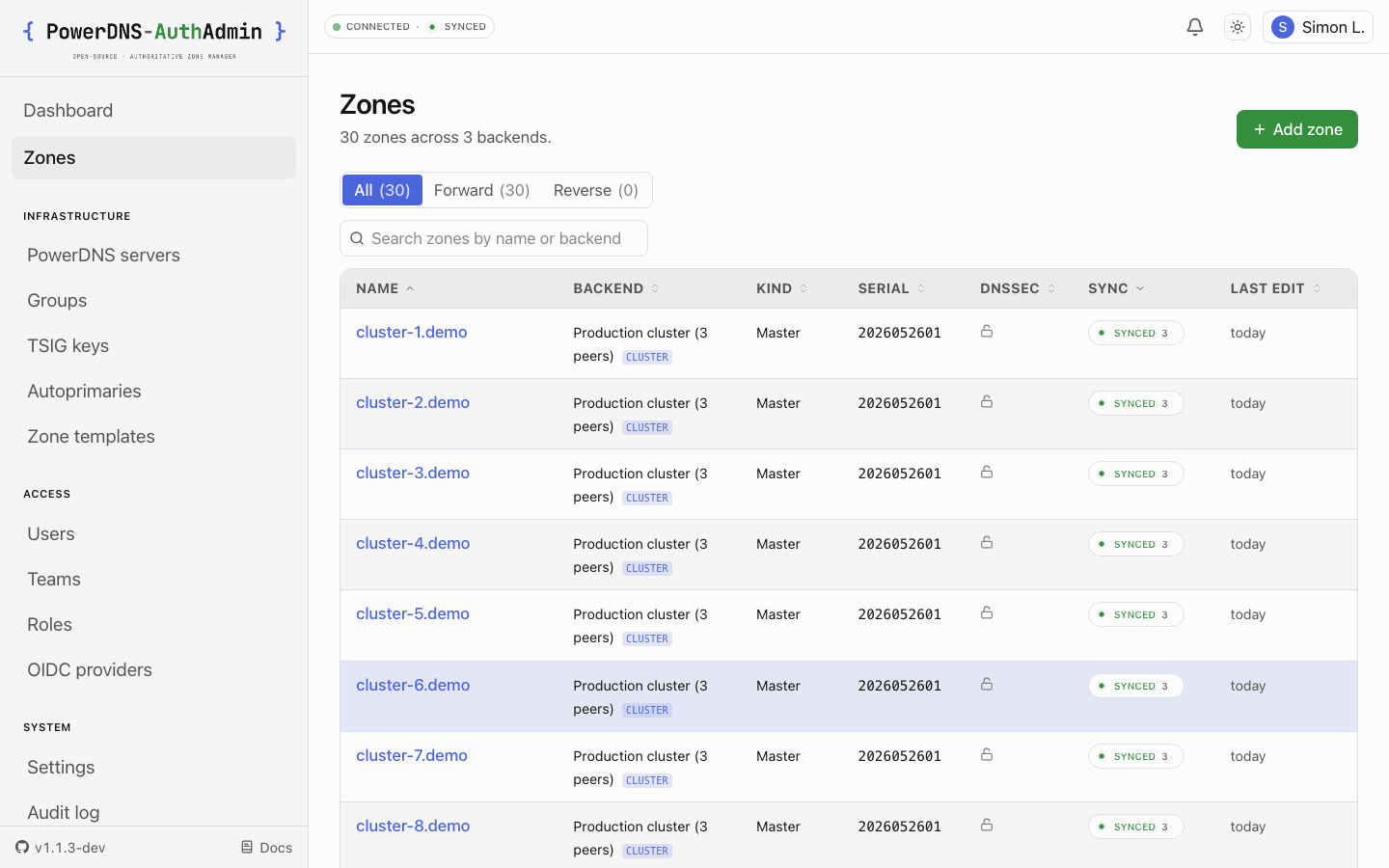
Task: View the Audit log
Action: tap(154, 813)
